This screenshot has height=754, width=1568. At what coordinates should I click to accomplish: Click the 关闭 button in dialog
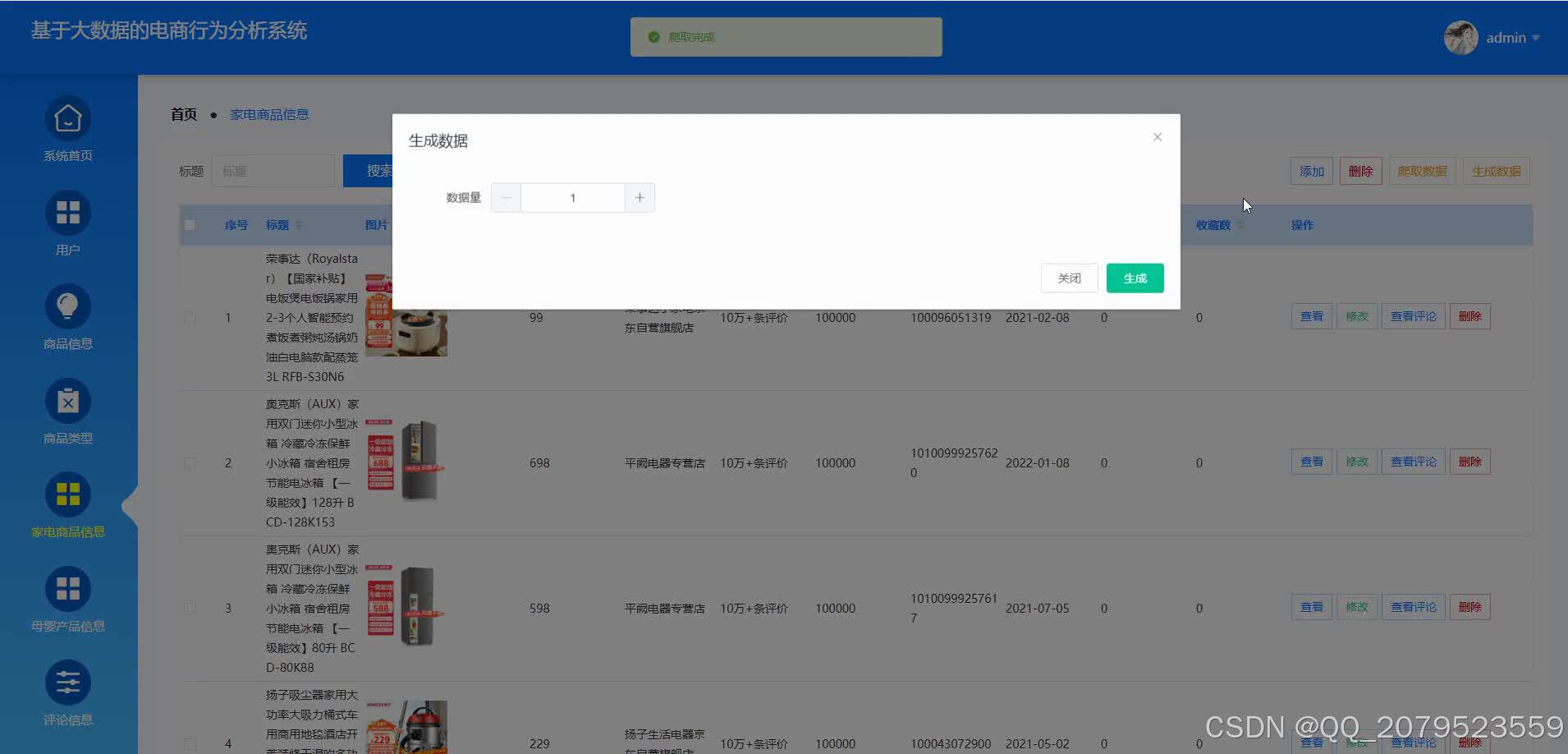(x=1069, y=278)
